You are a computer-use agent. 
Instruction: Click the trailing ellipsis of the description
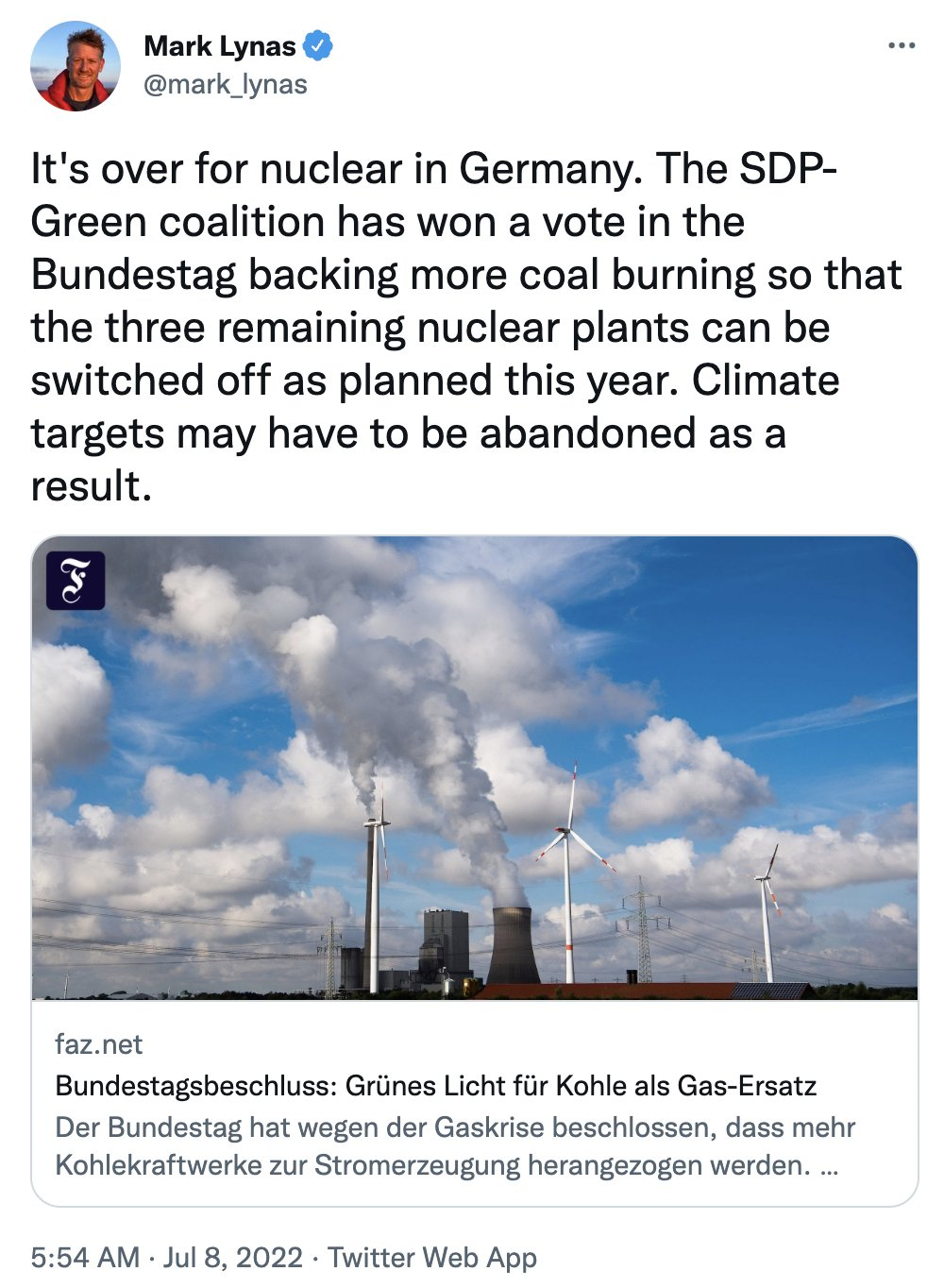click(x=829, y=1166)
